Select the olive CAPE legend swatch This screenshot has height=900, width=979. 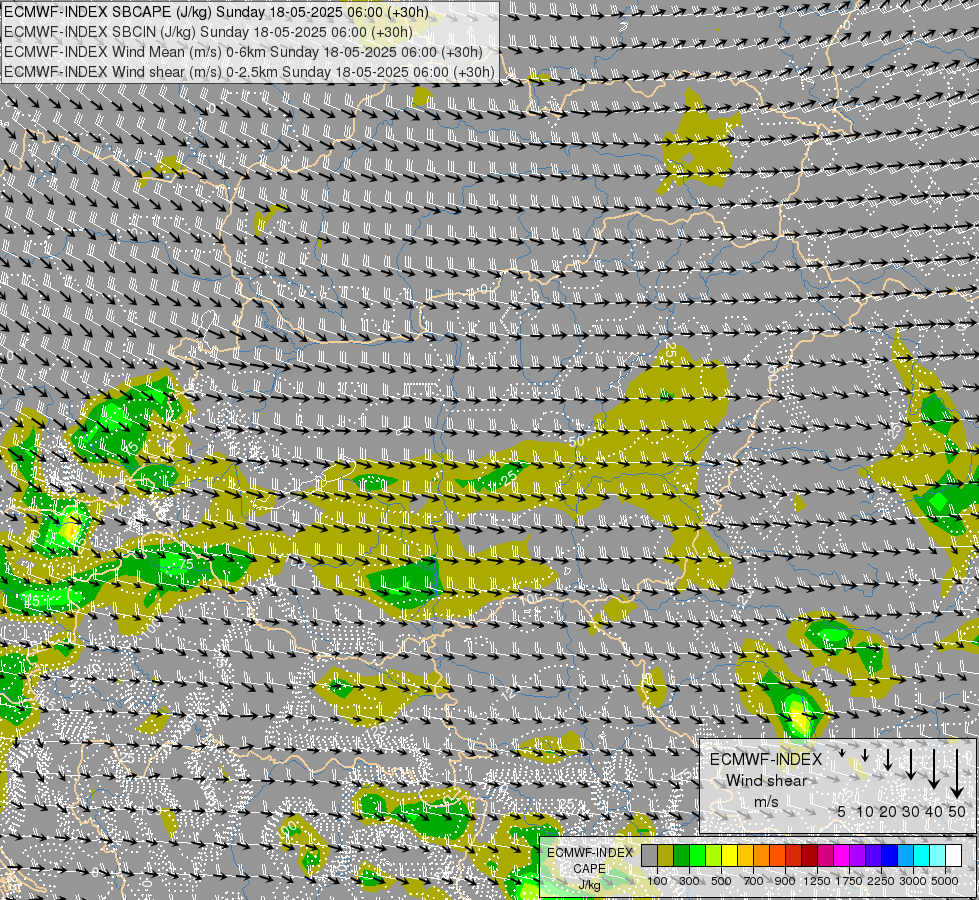[666, 856]
